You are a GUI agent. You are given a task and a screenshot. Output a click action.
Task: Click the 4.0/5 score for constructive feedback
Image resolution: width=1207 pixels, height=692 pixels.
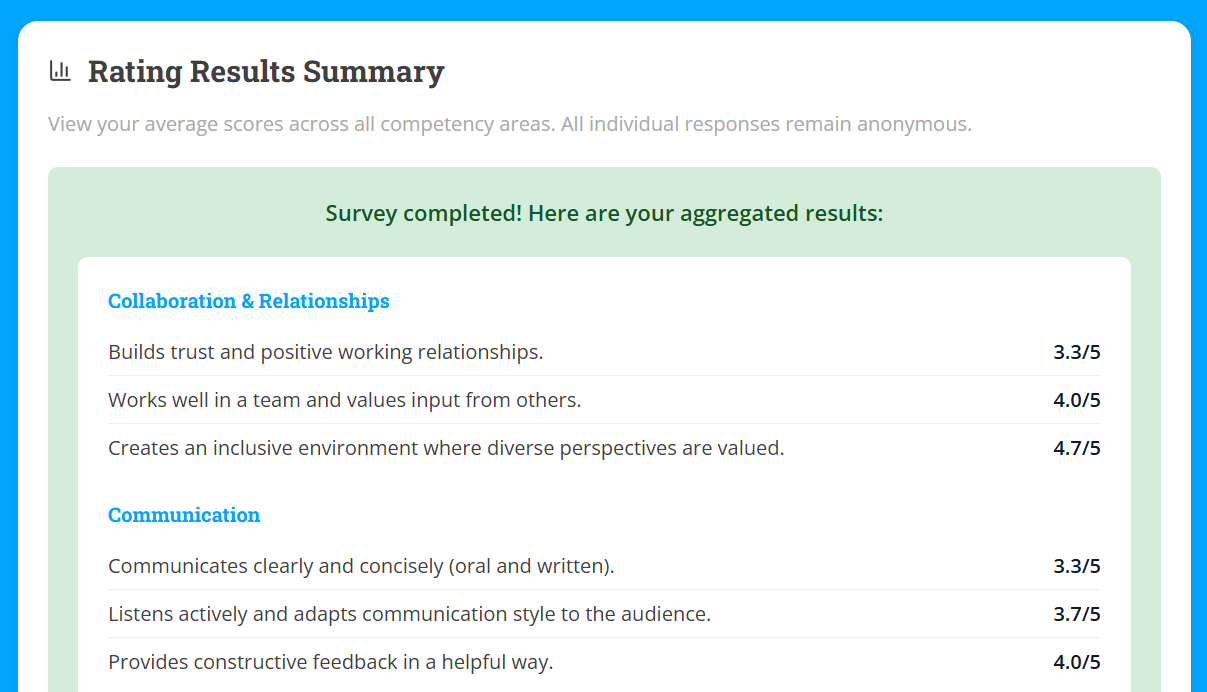click(x=1075, y=660)
